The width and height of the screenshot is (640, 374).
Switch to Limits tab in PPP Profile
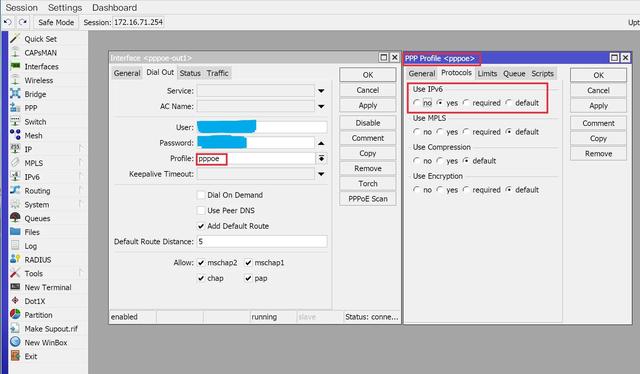point(487,74)
